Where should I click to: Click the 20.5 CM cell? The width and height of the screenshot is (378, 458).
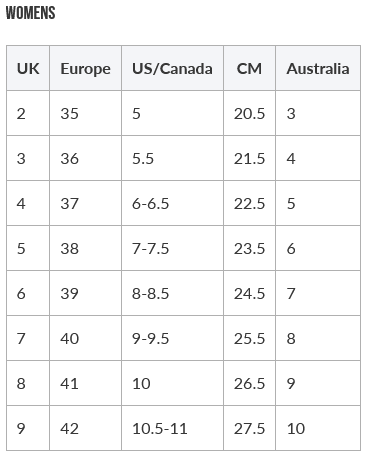coord(249,113)
